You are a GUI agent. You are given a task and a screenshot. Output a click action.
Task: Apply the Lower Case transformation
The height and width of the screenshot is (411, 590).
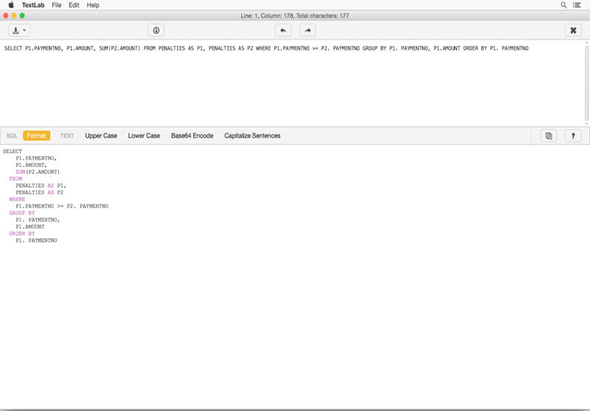click(144, 135)
